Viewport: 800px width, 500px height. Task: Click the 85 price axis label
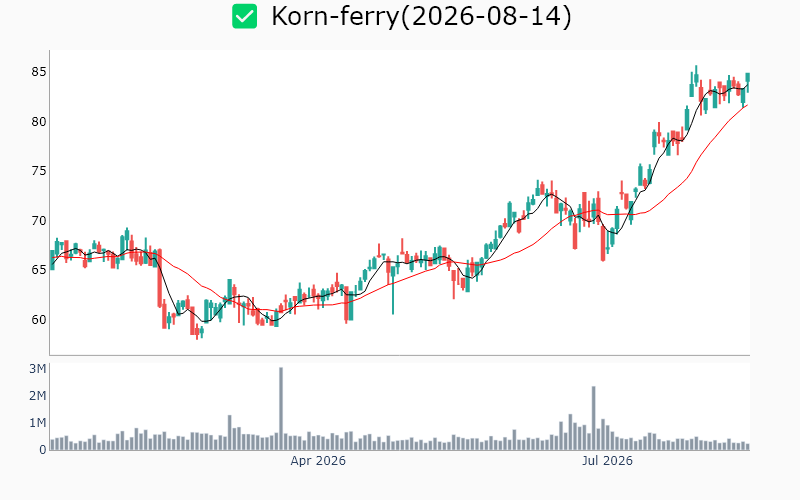(x=39, y=72)
